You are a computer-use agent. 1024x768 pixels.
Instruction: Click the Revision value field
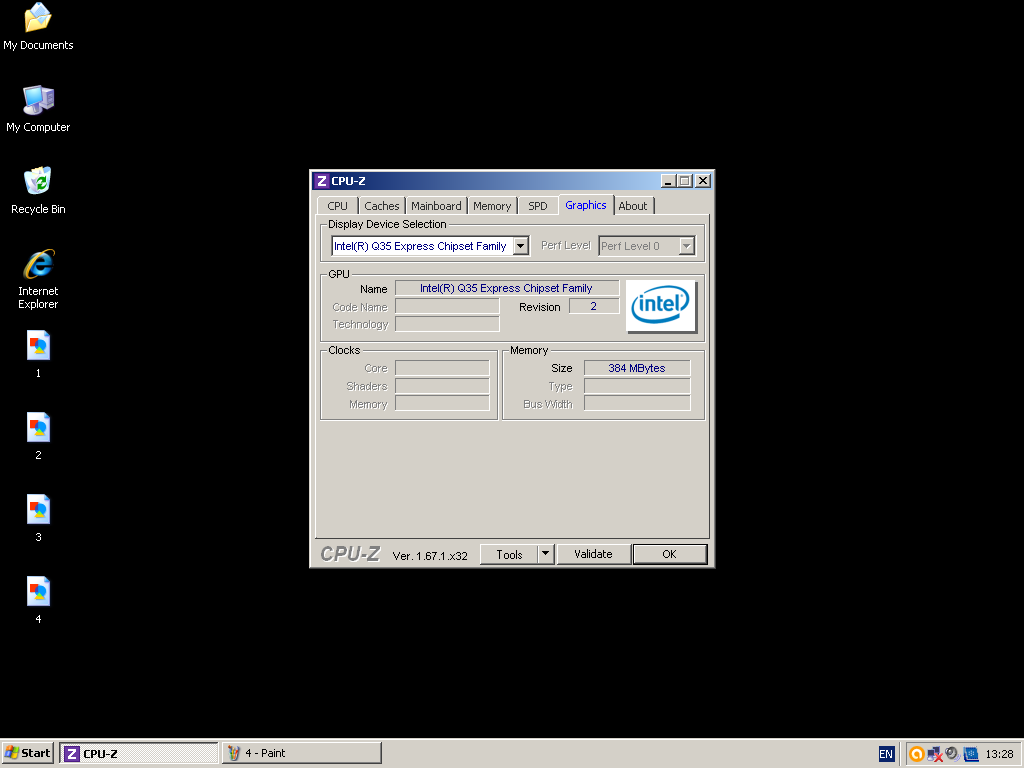(x=594, y=306)
